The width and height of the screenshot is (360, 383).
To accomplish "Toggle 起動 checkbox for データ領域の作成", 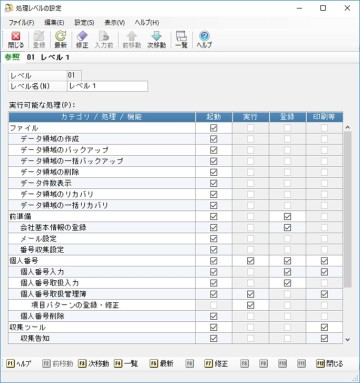I will click(214, 139).
